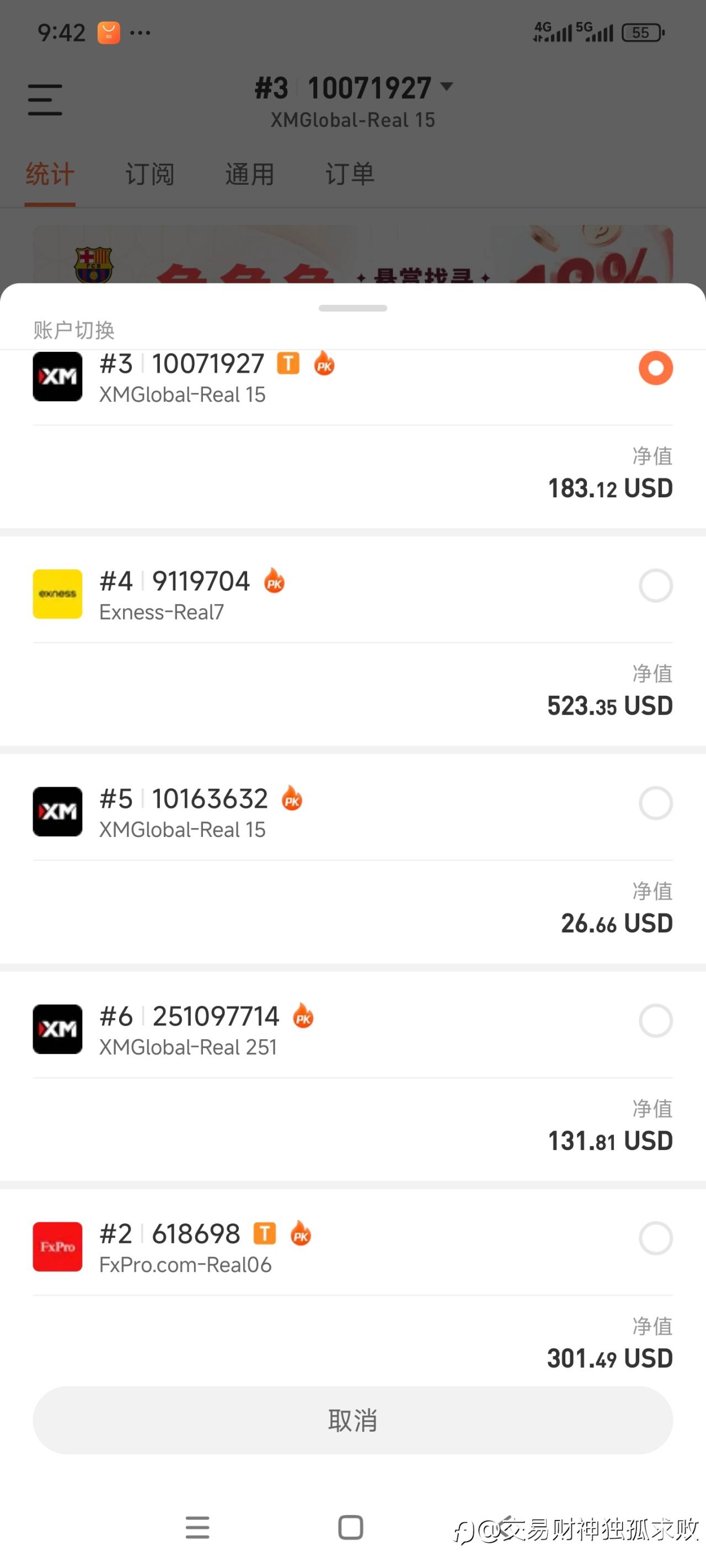Switch to the 订阅 tab

[x=150, y=174]
